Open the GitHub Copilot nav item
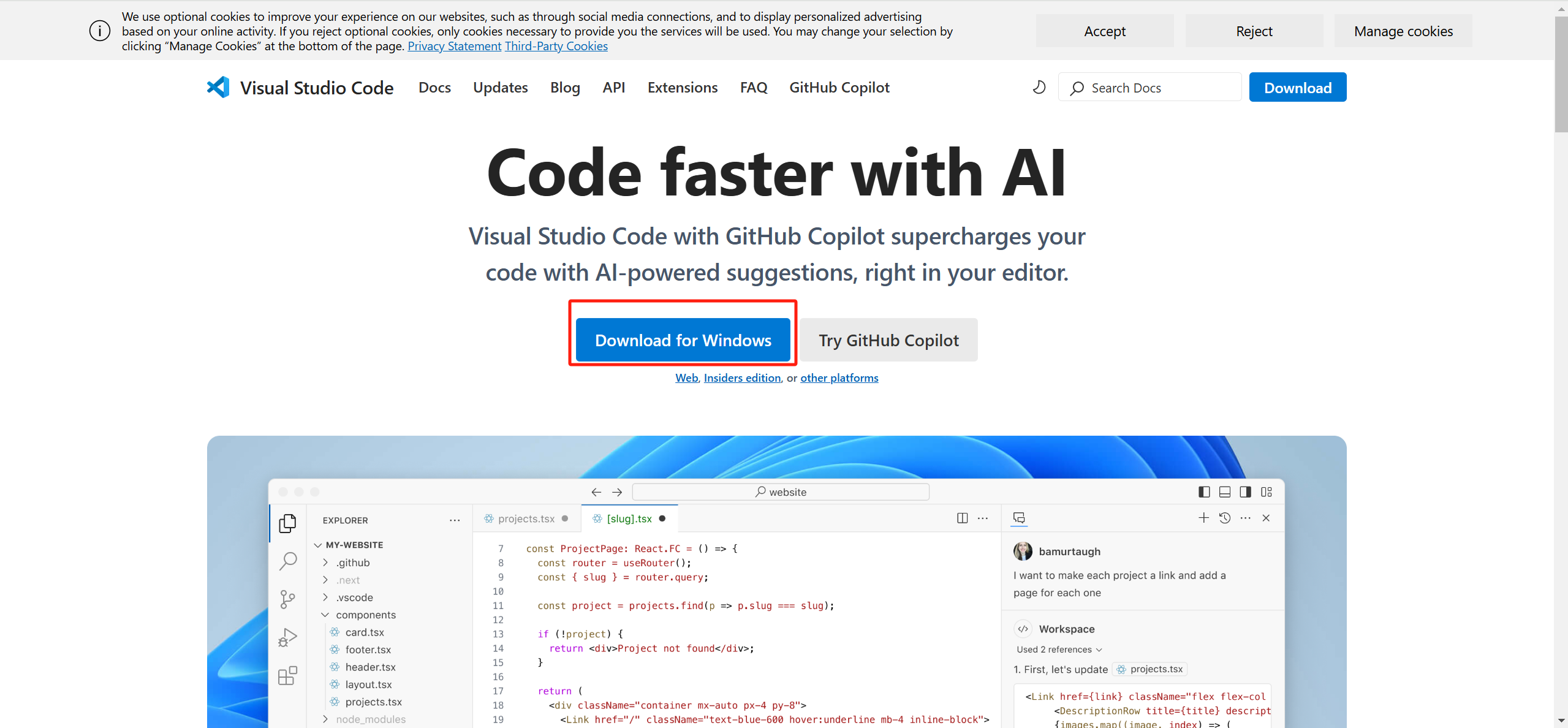 [x=839, y=88]
